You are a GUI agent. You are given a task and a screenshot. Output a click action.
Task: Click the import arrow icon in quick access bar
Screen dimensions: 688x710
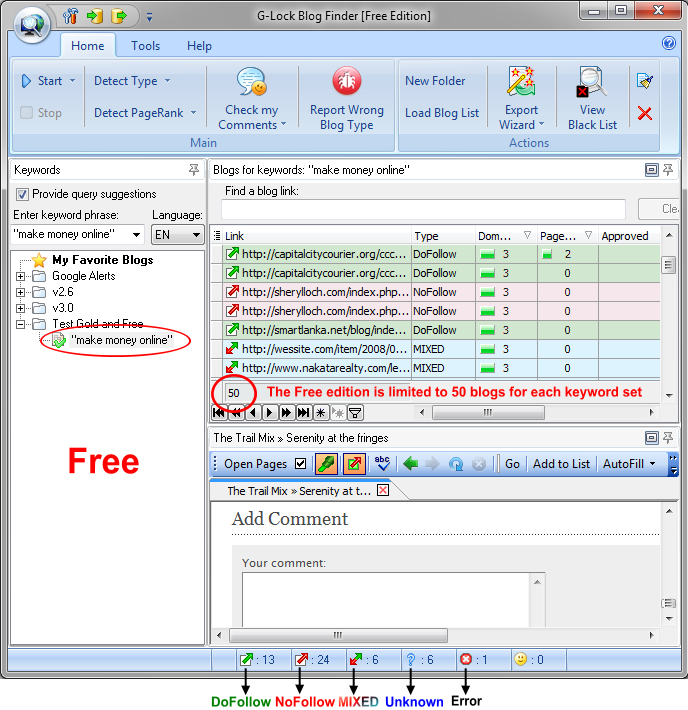(95, 17)
